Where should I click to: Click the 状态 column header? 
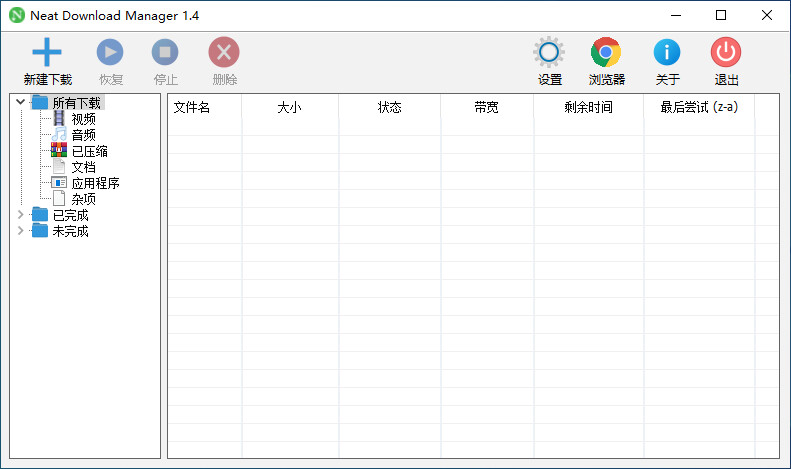coord(389,107)
